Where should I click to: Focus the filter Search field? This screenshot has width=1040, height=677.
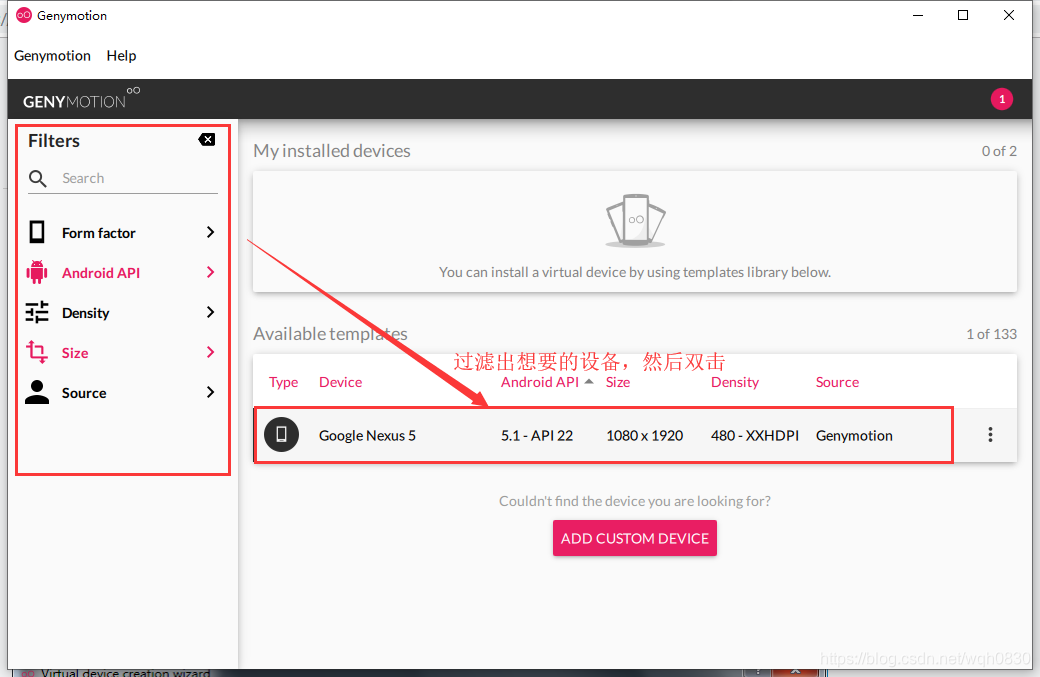click(123, 178)
